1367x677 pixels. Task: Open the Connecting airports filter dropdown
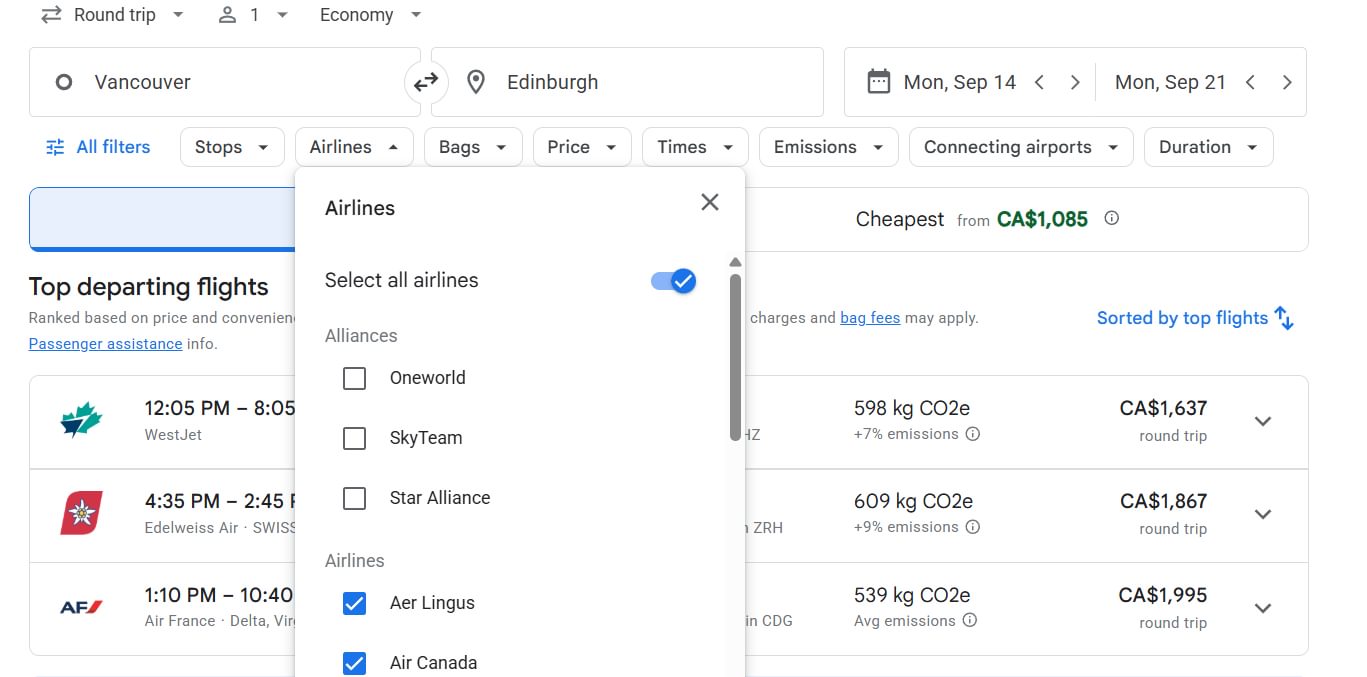coord(1021,147)
